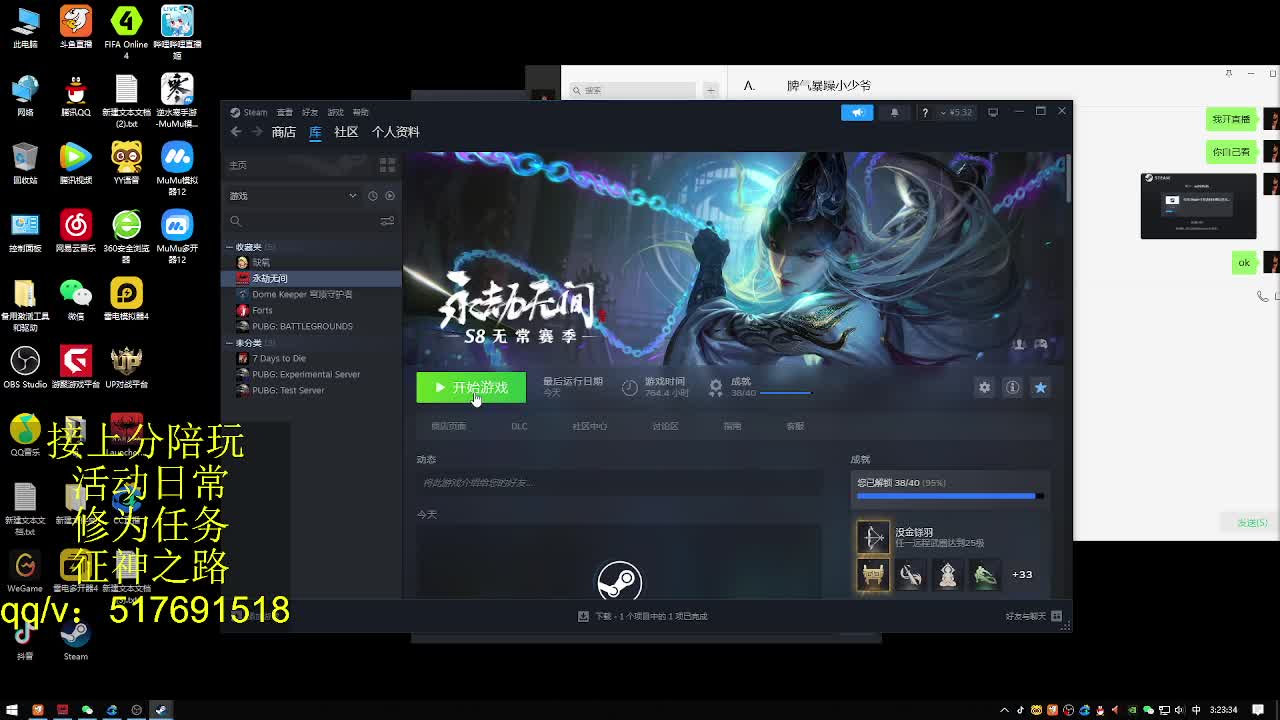The height and width of the screenshot is (720, 1280).
Task: Click the controller support icon on banner
Action: click(x=1041, y=345)
